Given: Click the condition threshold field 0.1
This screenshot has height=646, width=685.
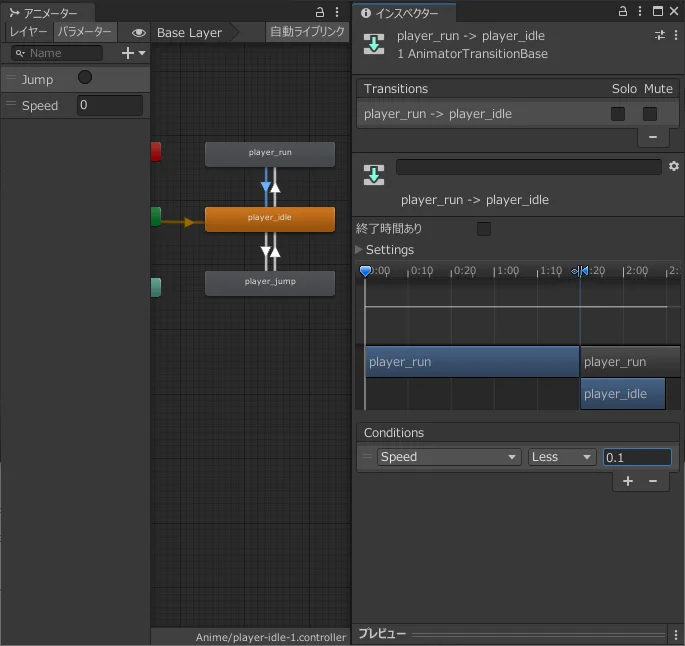Looking at the screenshot, I should pyautogui.click(x=637, y=457).
